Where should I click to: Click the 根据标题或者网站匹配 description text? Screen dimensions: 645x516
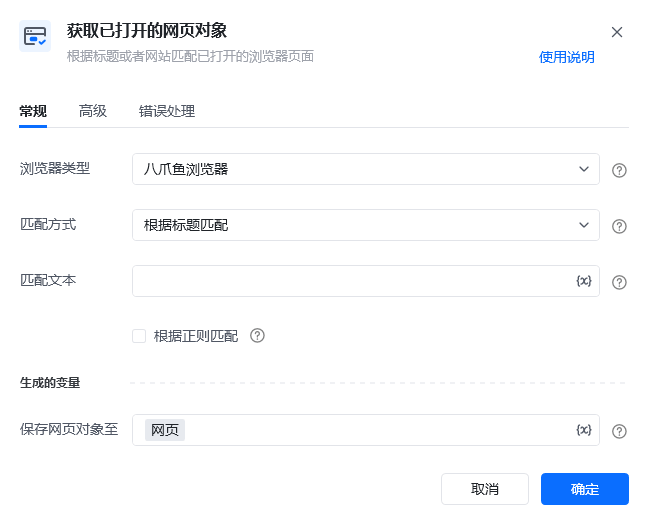pyautogui.click(x=190, y=56)
